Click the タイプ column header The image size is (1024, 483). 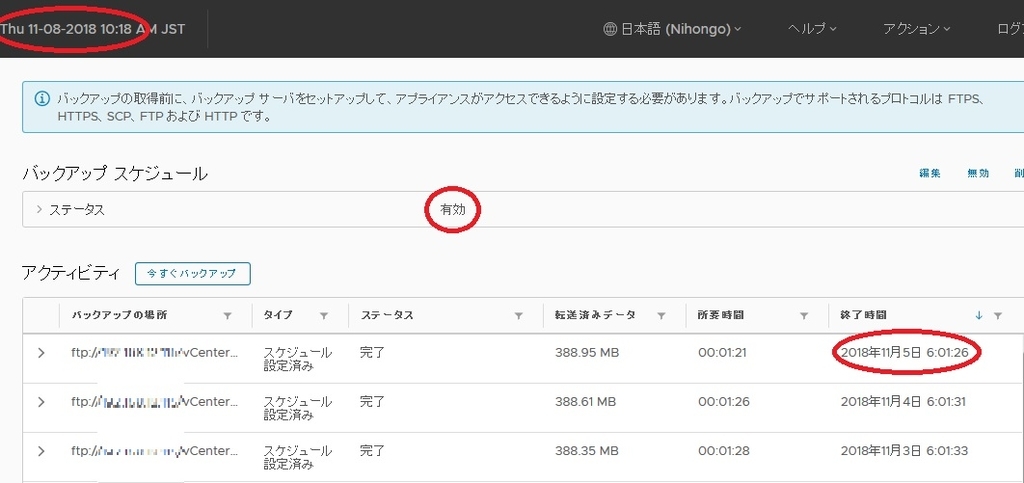tap(278, 315)
